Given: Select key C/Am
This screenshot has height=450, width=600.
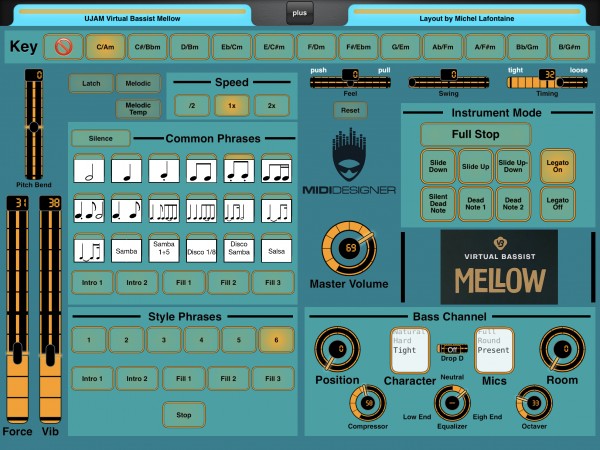Looking at the screenshot, I should (105, 47).
